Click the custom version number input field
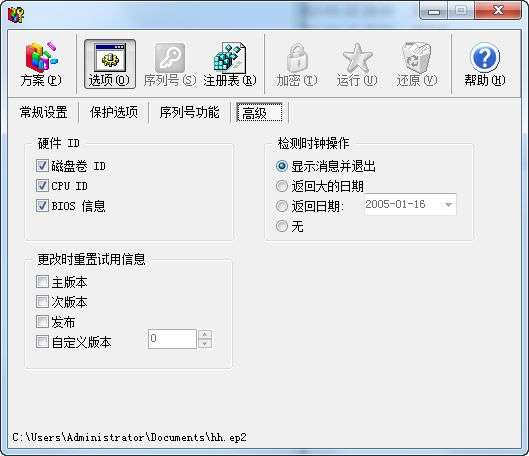This screenshot has height=456, width=529. pos(172,339)
